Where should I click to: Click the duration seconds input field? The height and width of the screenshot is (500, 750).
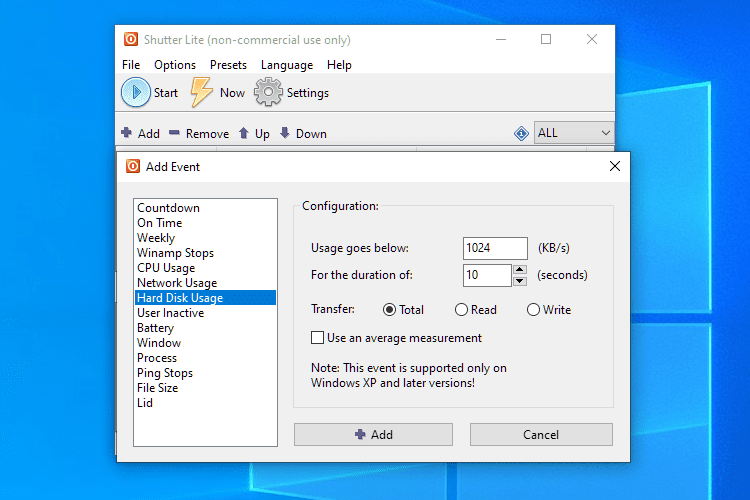coord(487,275)
